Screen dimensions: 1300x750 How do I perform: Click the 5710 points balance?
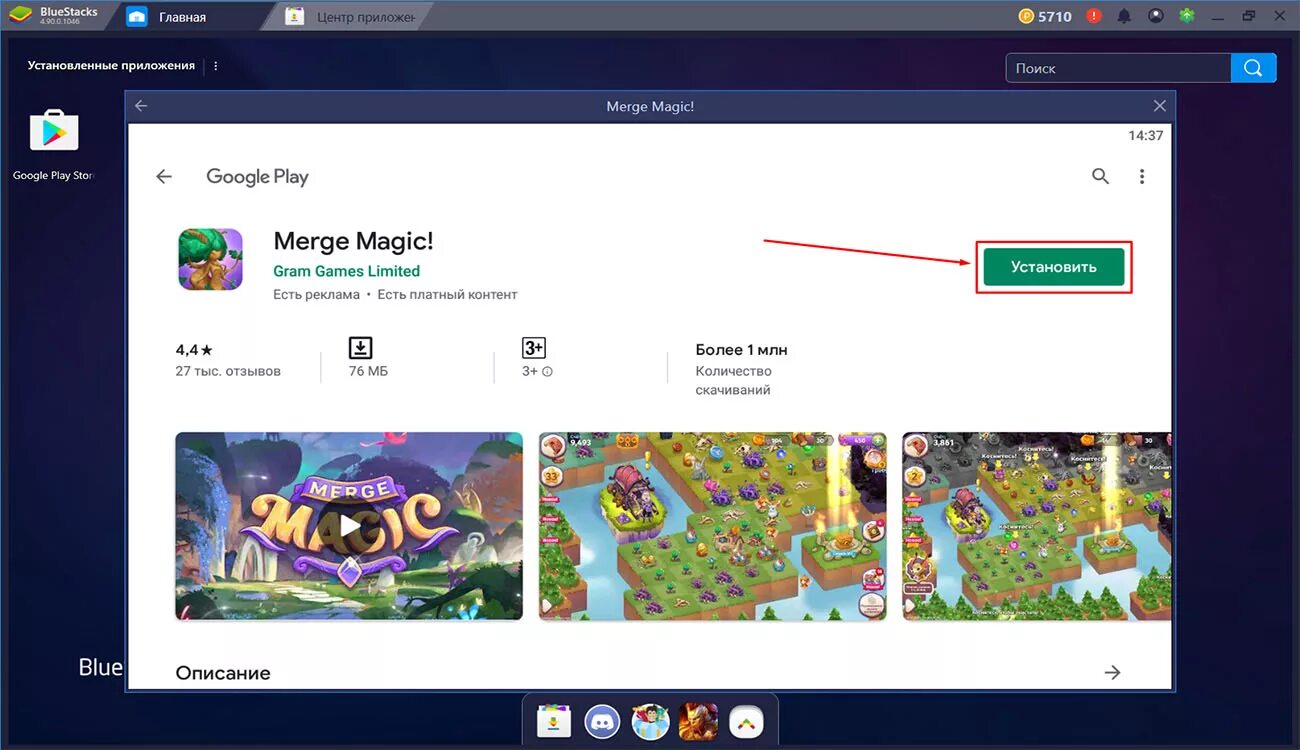1055,17
